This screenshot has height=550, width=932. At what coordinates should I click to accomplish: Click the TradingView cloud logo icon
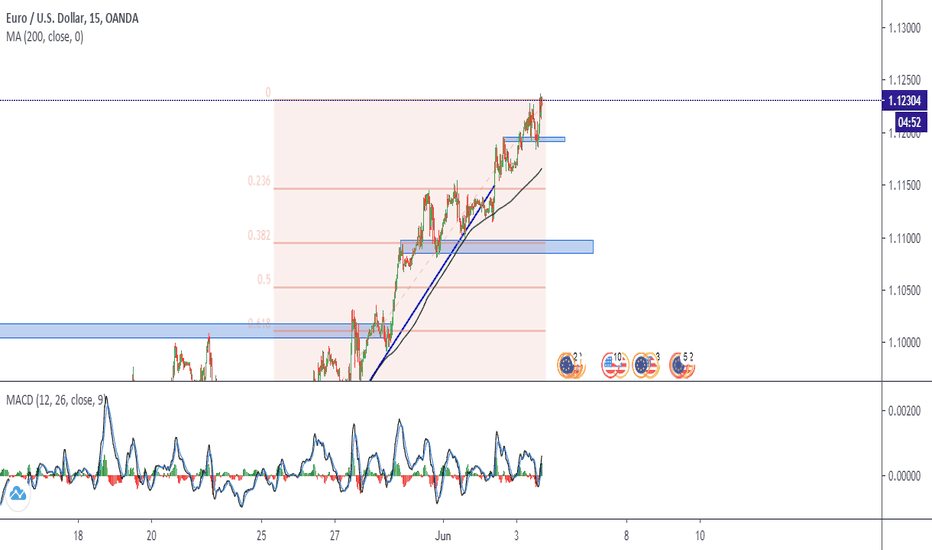(x=17, y=494)
